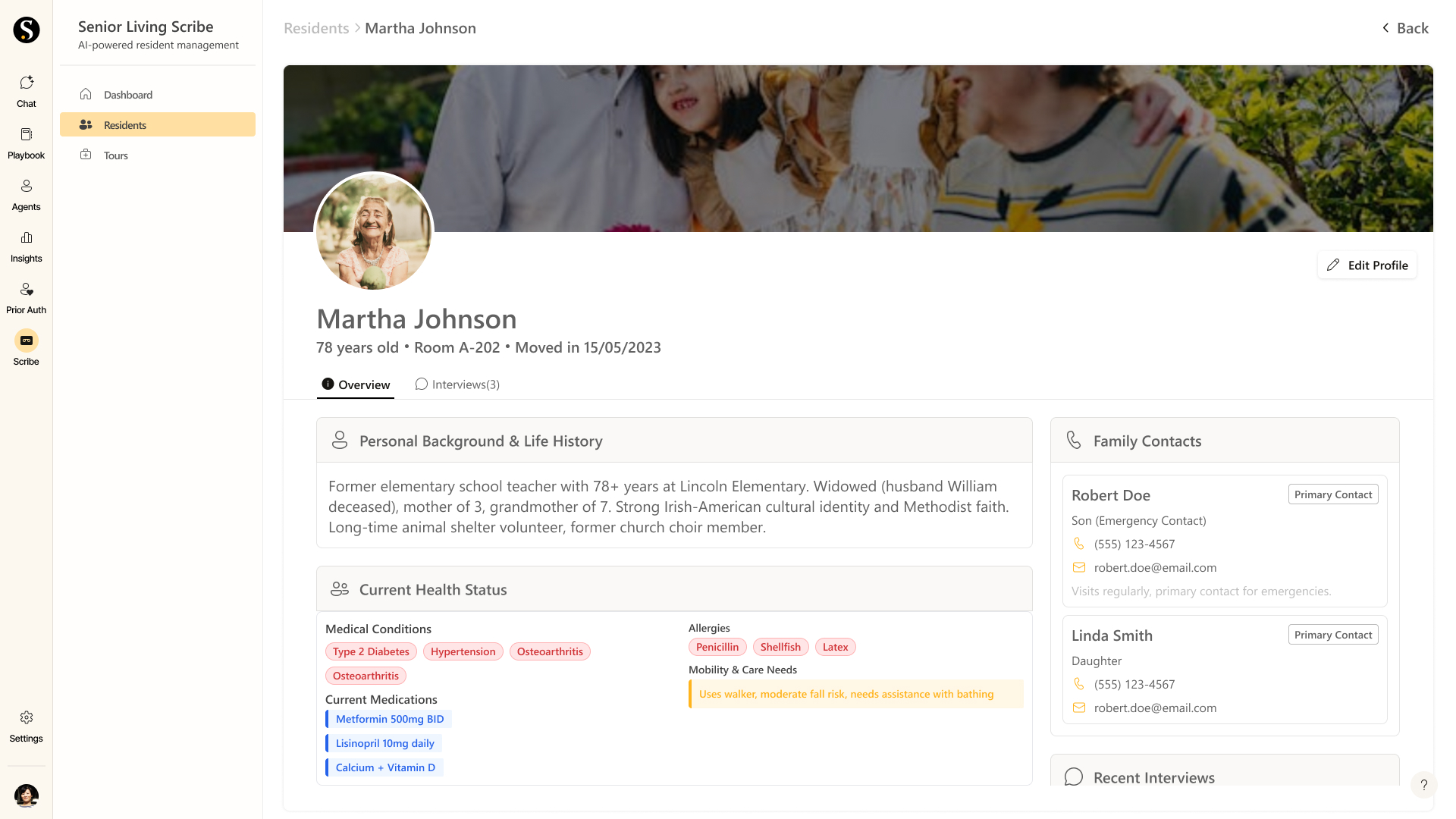Viewport: 1456px width, 819px height.
Task: Click the Family Contacts phone header icon
Action: tap(1074, 440)
